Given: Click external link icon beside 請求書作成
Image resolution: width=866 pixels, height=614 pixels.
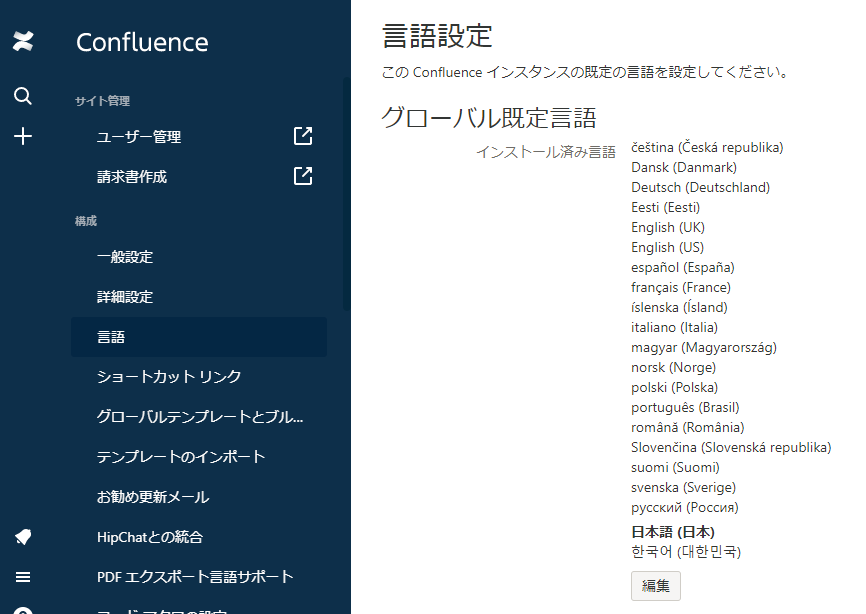Looking at the screenshot, I should [303, 176].
